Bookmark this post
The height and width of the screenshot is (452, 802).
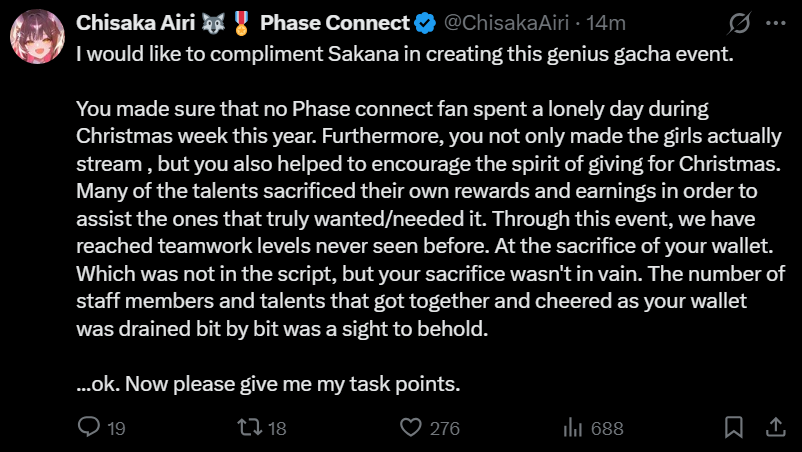(x=735, y=427)
